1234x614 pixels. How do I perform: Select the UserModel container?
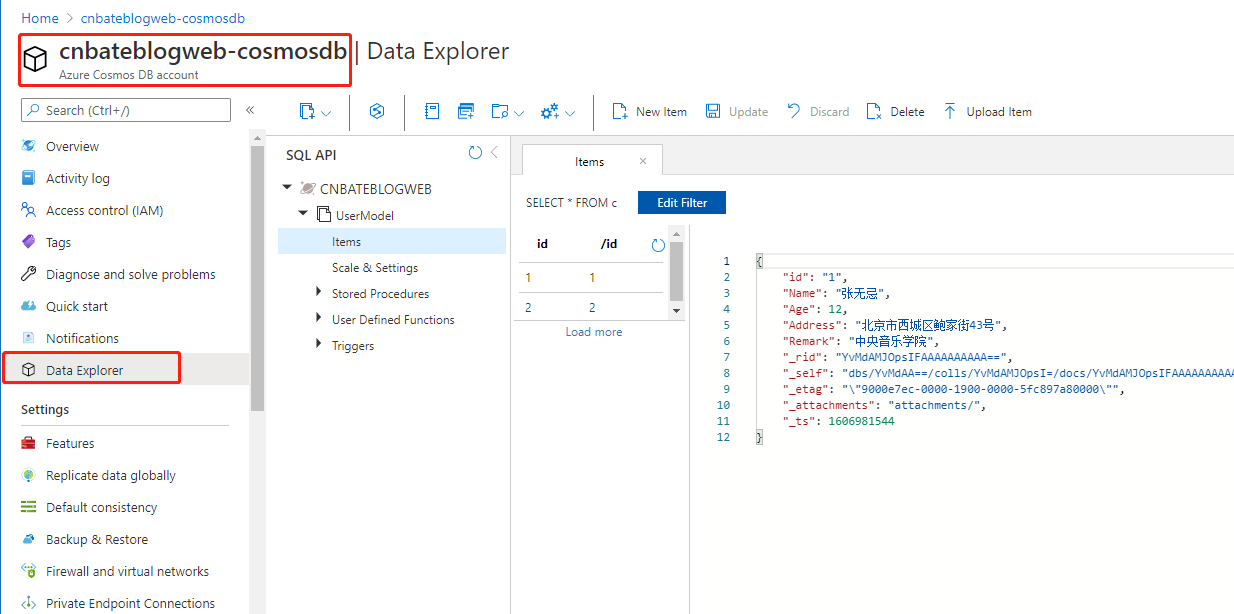[364, 215]
